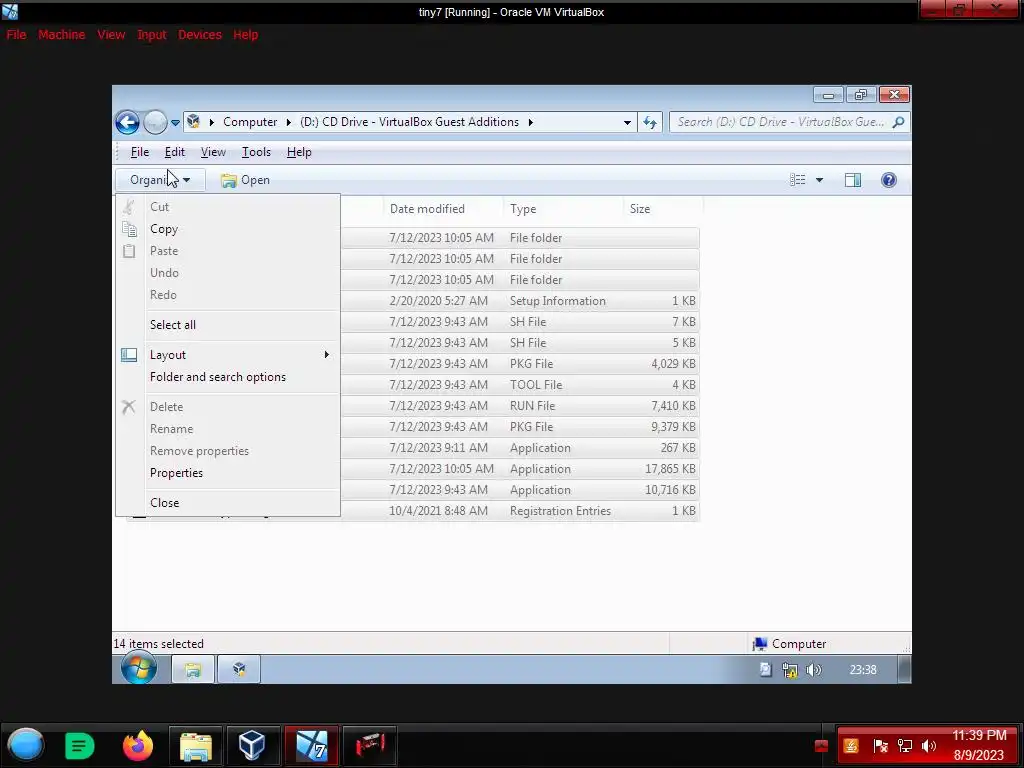1024x768 pixels.
Task: Go back with the Explorer back arrow
Action: click(127, 122)
